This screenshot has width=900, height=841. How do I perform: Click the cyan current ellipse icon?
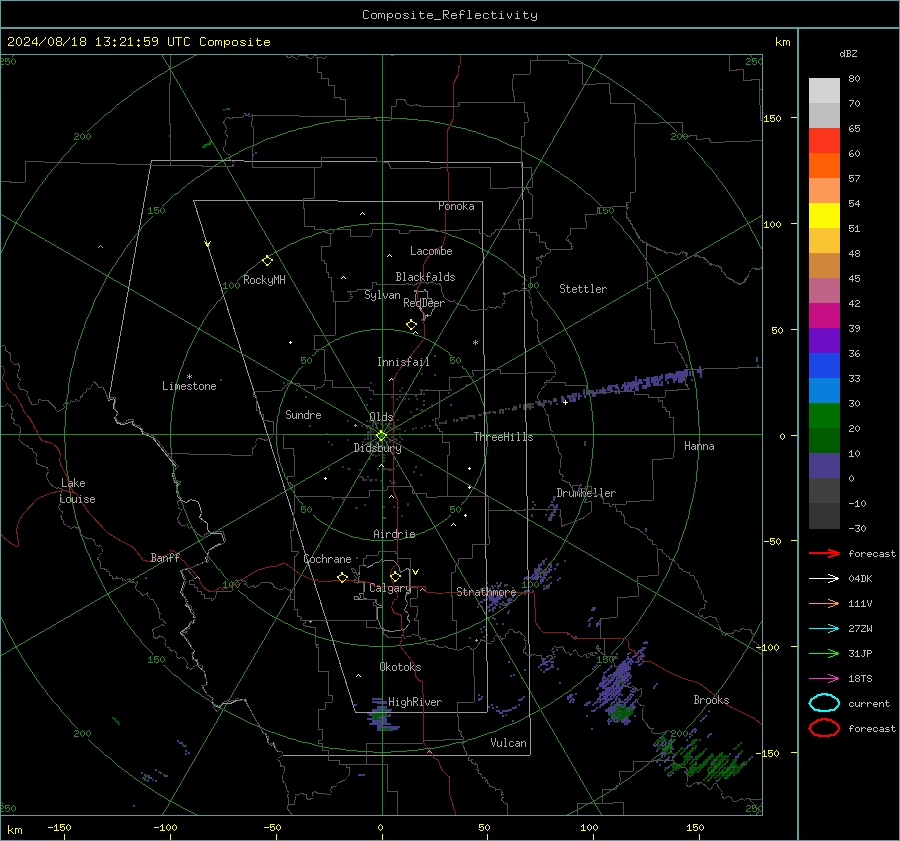[824, 703]
